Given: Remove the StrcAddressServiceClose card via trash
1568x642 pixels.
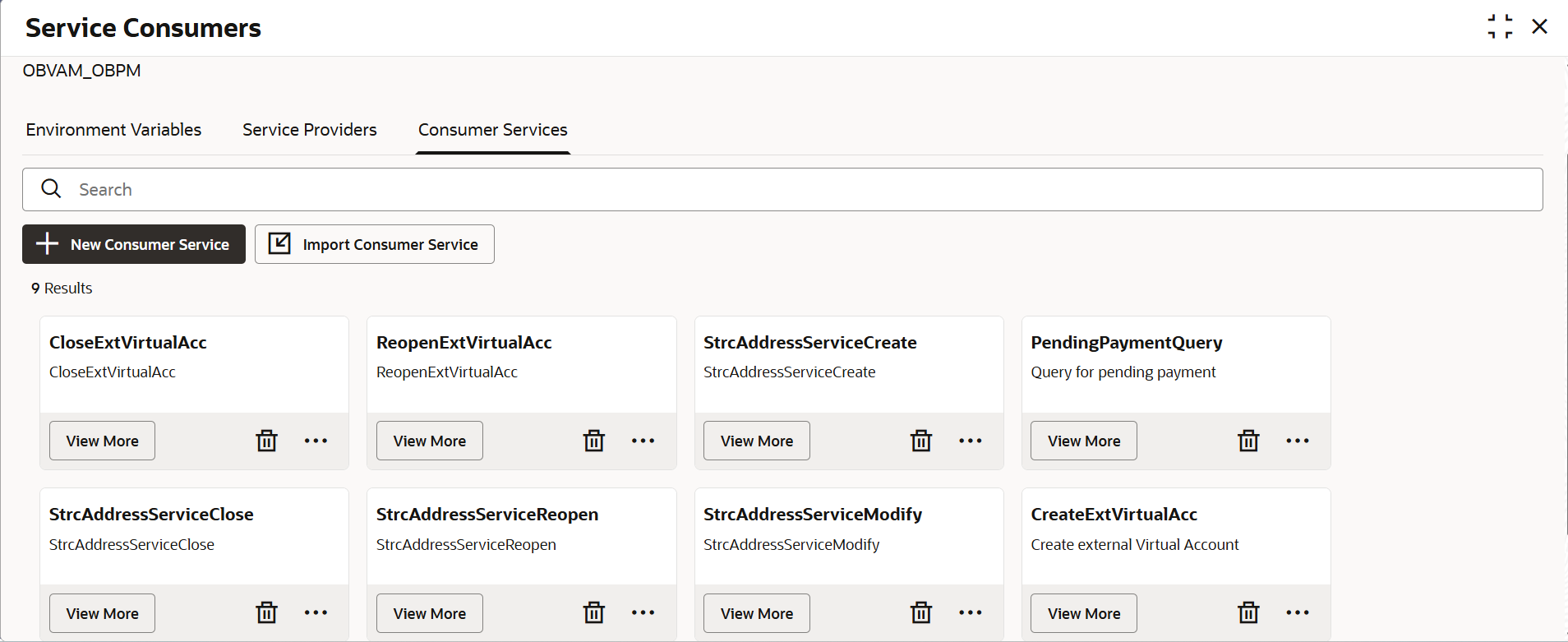Looking at the screenshot, I should click(x=266, y=612).
